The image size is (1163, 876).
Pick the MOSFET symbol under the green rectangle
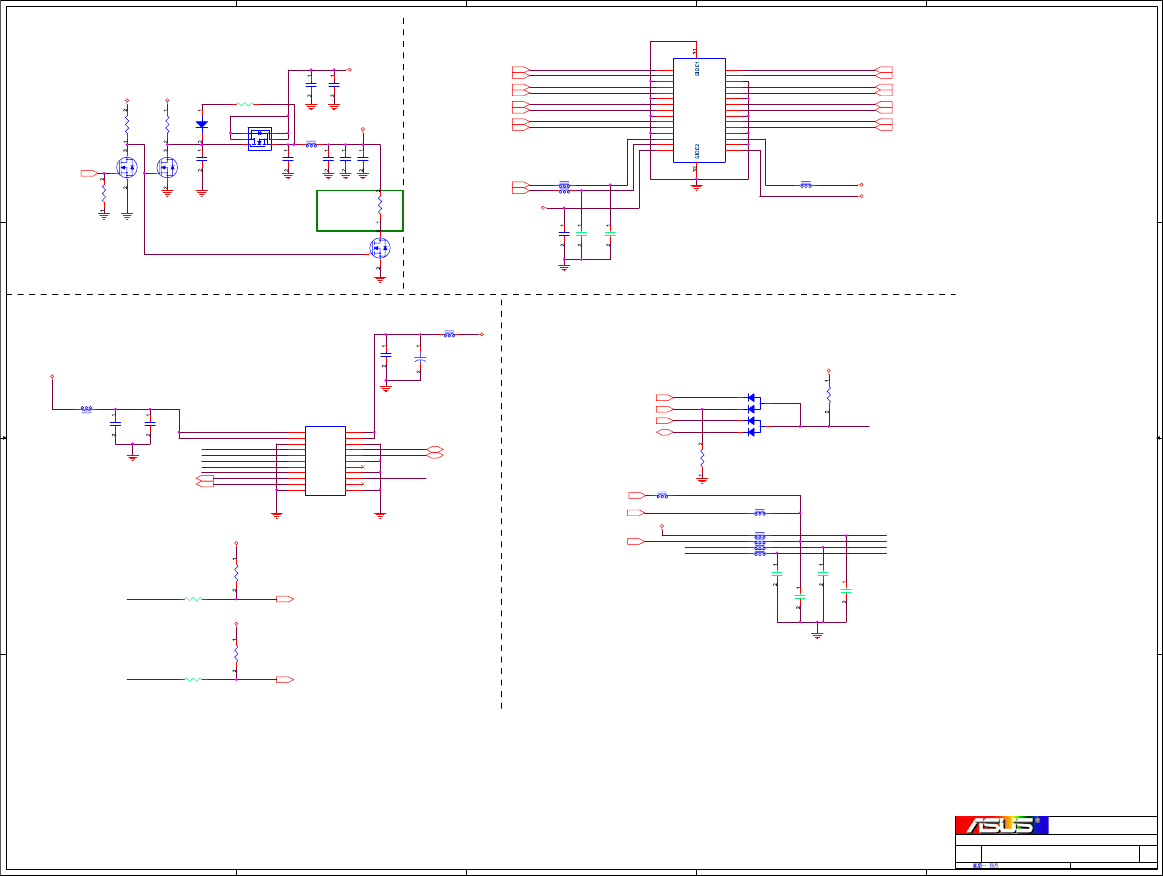point(380,248)
